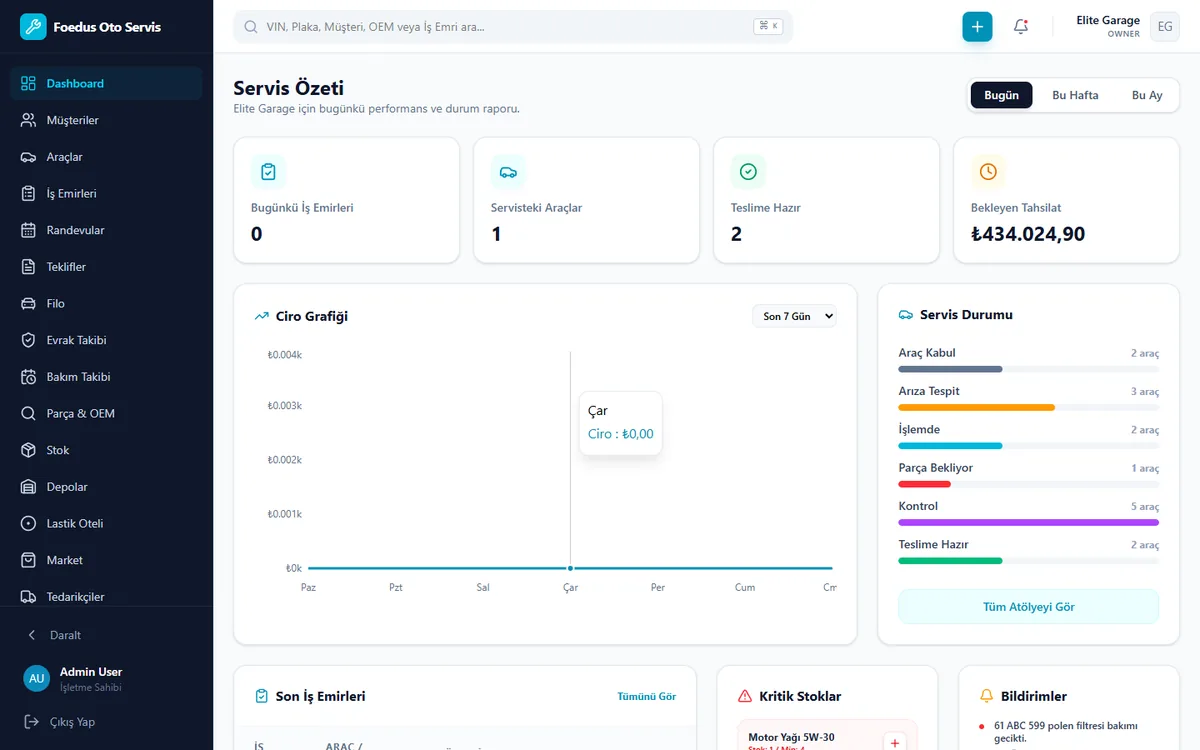Viewport: 1200px width, 750px height.
Task: Click the Kritik Stoklar warning triangle icon
Action: coord(744,696)
